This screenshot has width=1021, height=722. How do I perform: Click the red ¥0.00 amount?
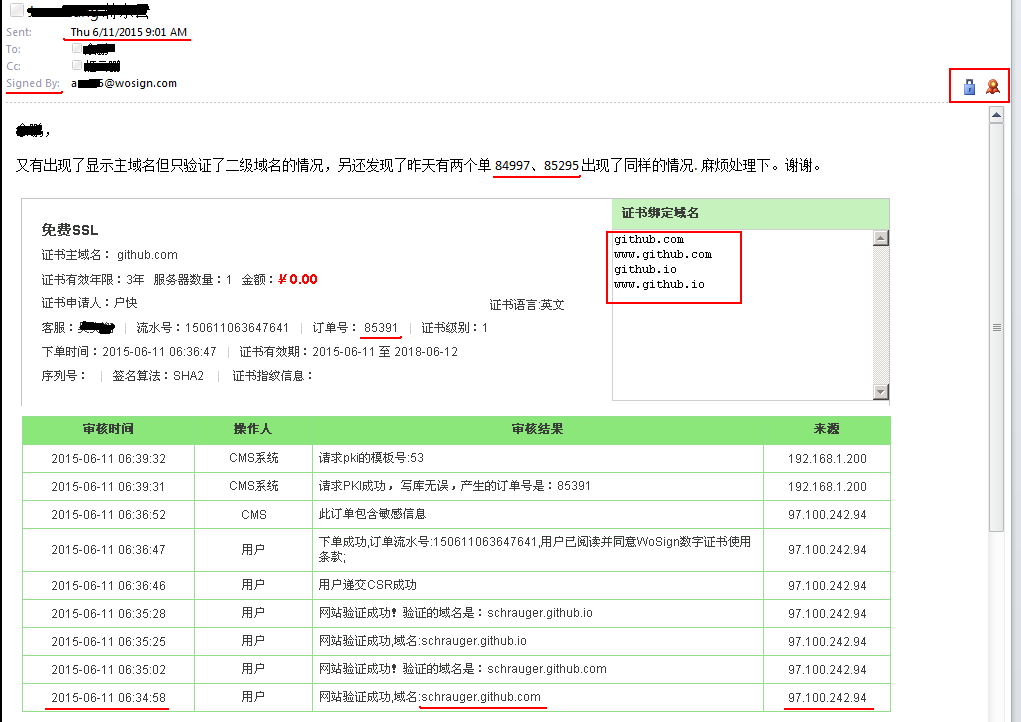coord(298,279)
